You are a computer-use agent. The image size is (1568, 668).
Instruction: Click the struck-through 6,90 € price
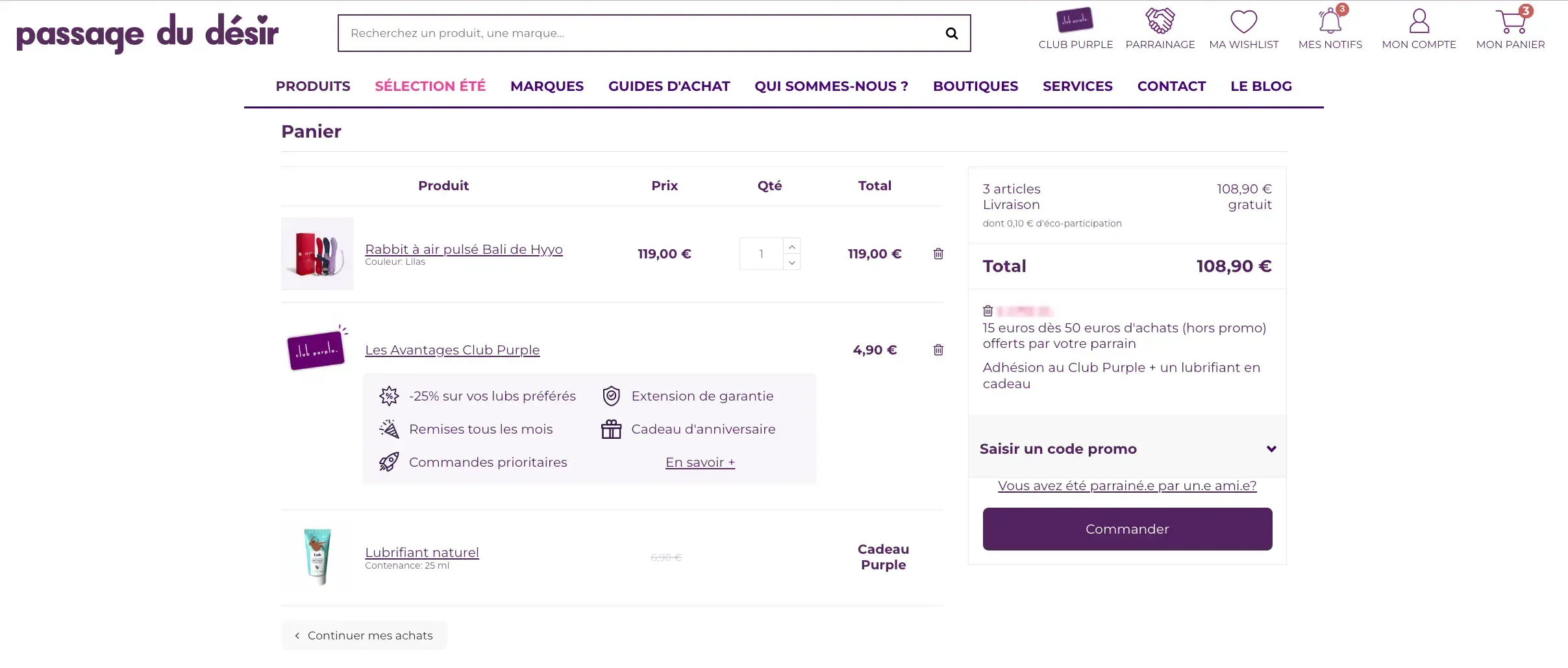[x=666, y=558]
